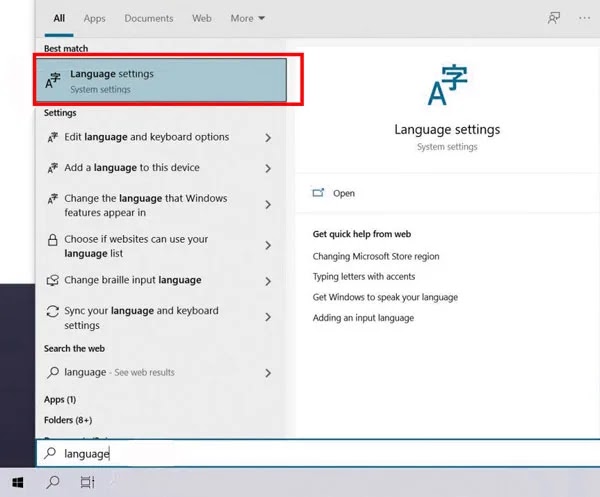This screenshot has height=497, width=600.
Task: Select Add a language to this device
Action: pos(161,168)
